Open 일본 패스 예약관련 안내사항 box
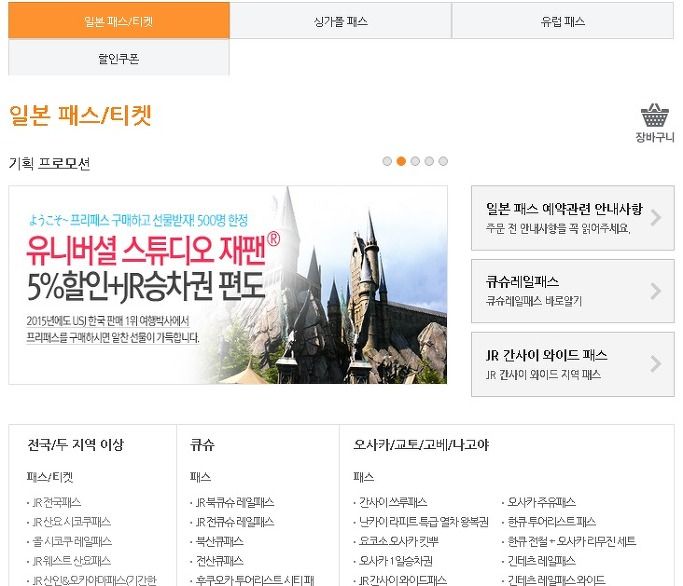Image resolution: width=683 pixels, height=586 pixels. pos(573,218)
